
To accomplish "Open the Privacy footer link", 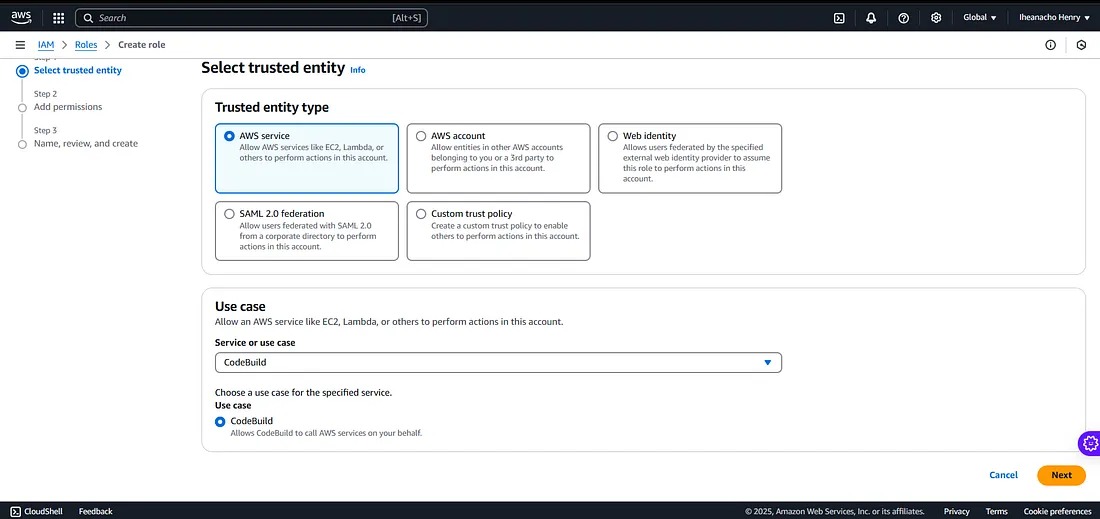I will (956, 511).
